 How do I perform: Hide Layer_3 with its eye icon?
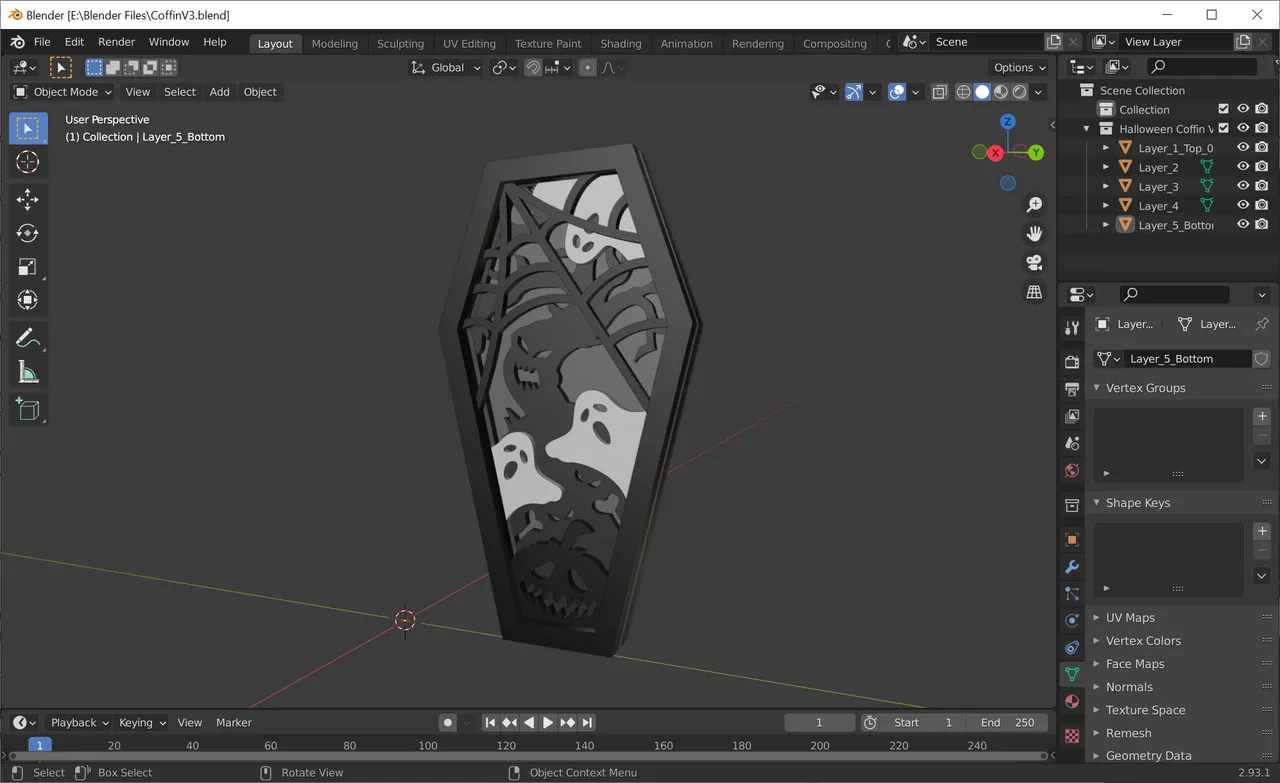coord(1243,186)
